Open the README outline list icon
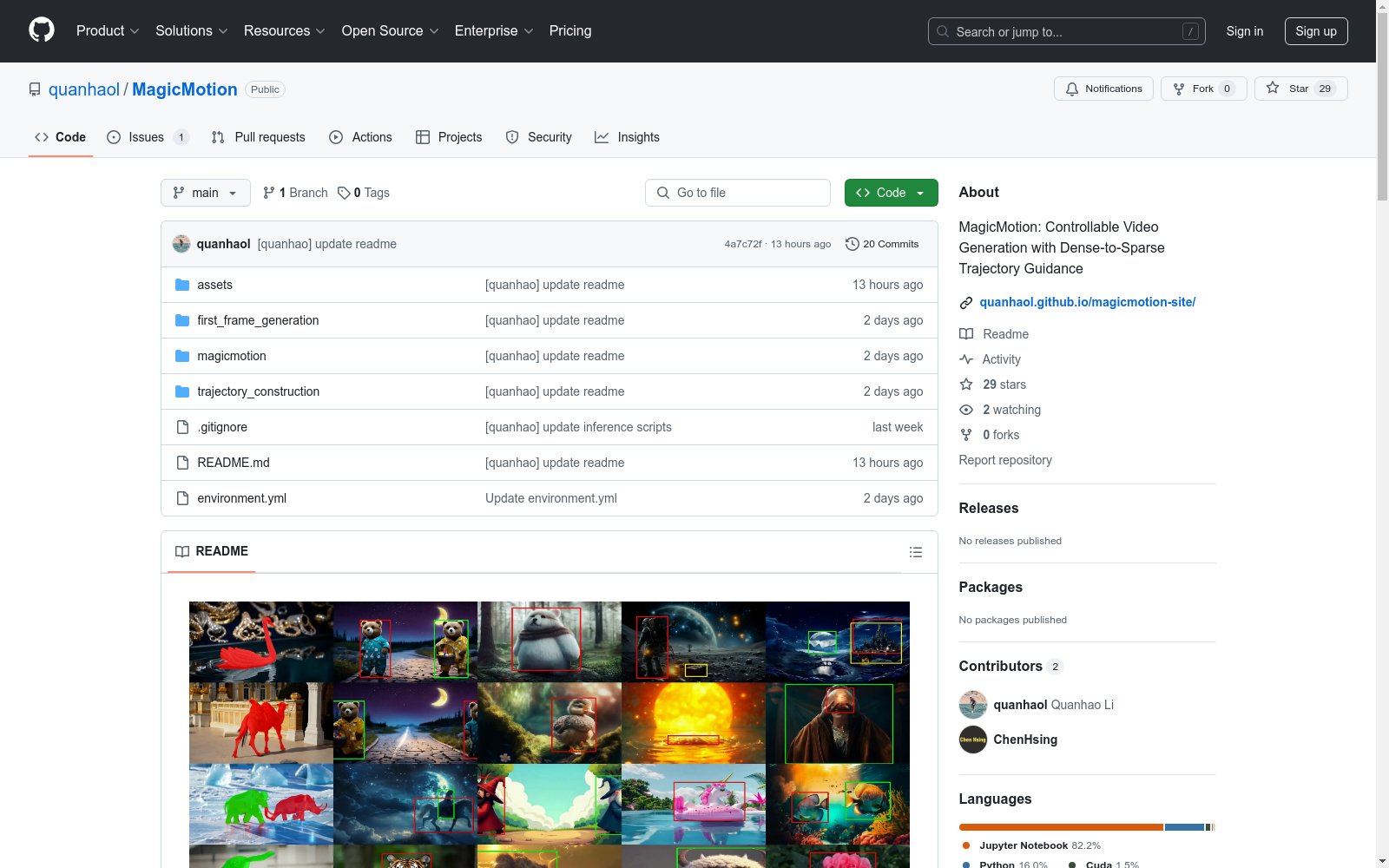 [x=915, y=552]
